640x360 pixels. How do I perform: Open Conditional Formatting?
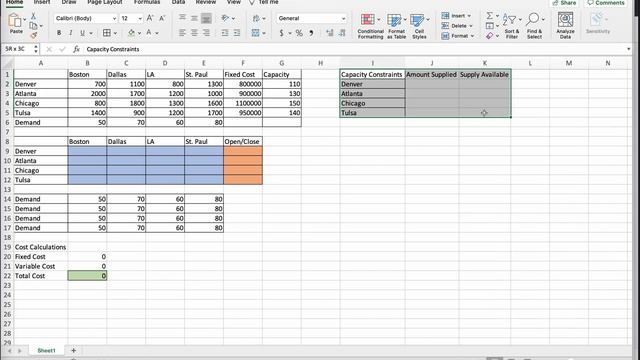(370, 26)
